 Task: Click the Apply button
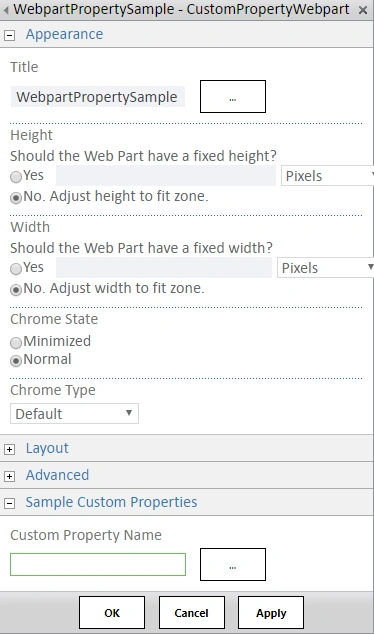coord(271,613)
